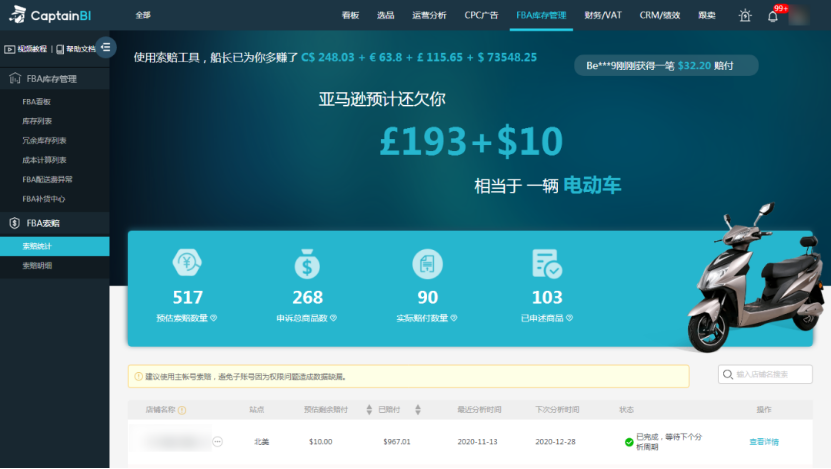
Task: Open 成本计算列表 in sidebar
Action: coord(44,160)
